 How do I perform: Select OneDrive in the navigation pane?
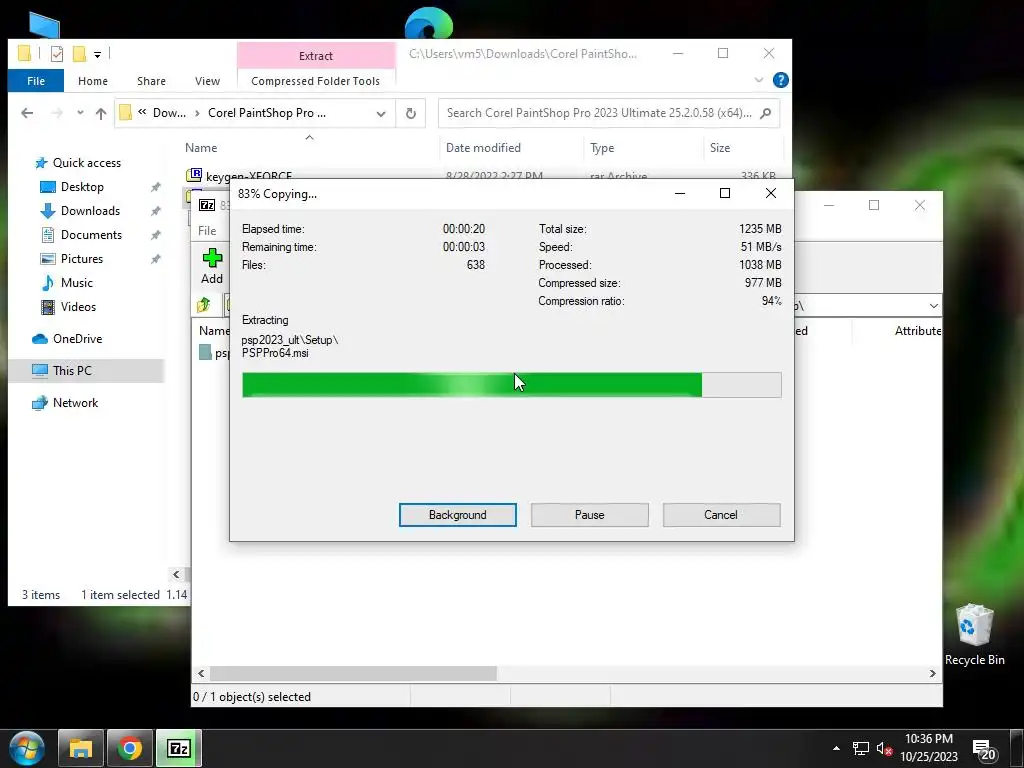(x=77, y=339)
